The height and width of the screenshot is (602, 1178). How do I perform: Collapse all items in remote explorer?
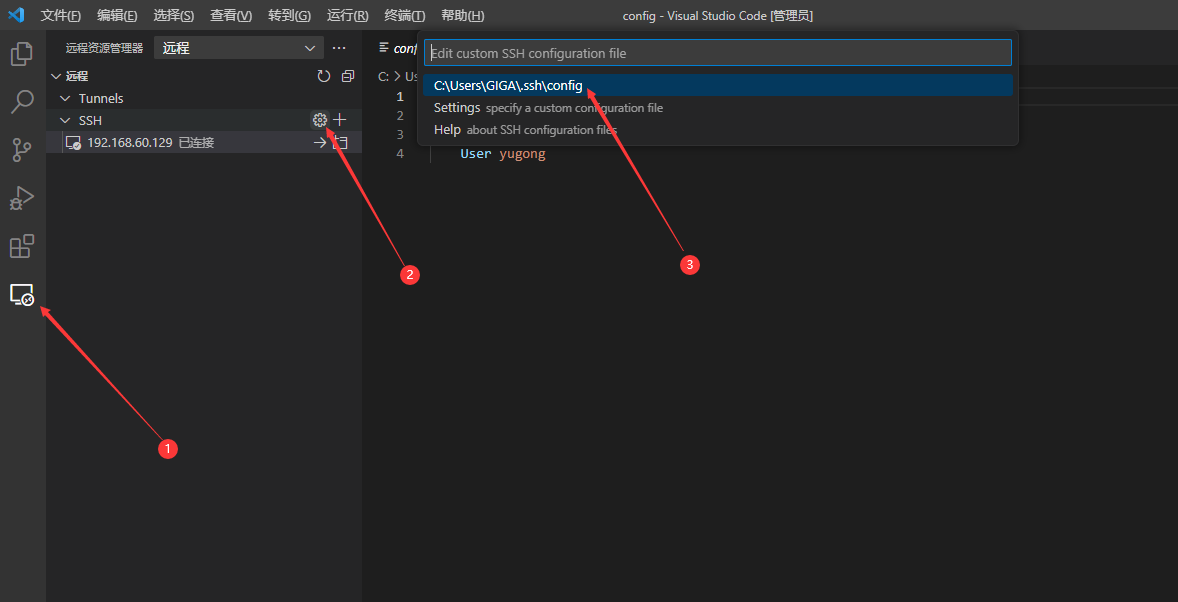pyautogui.click(x=347, y=76)
